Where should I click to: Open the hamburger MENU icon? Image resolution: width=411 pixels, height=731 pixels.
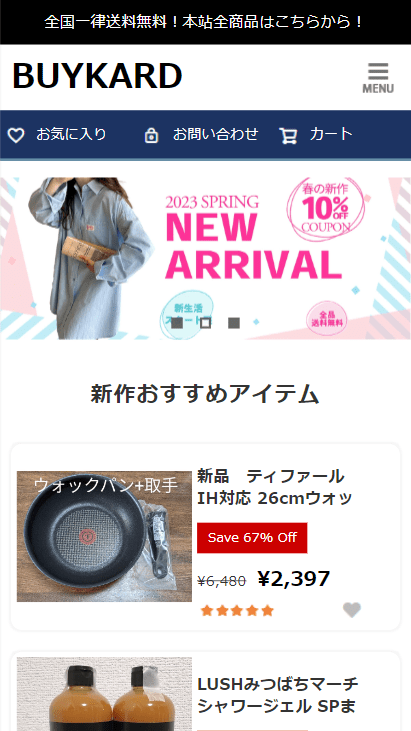378,77
